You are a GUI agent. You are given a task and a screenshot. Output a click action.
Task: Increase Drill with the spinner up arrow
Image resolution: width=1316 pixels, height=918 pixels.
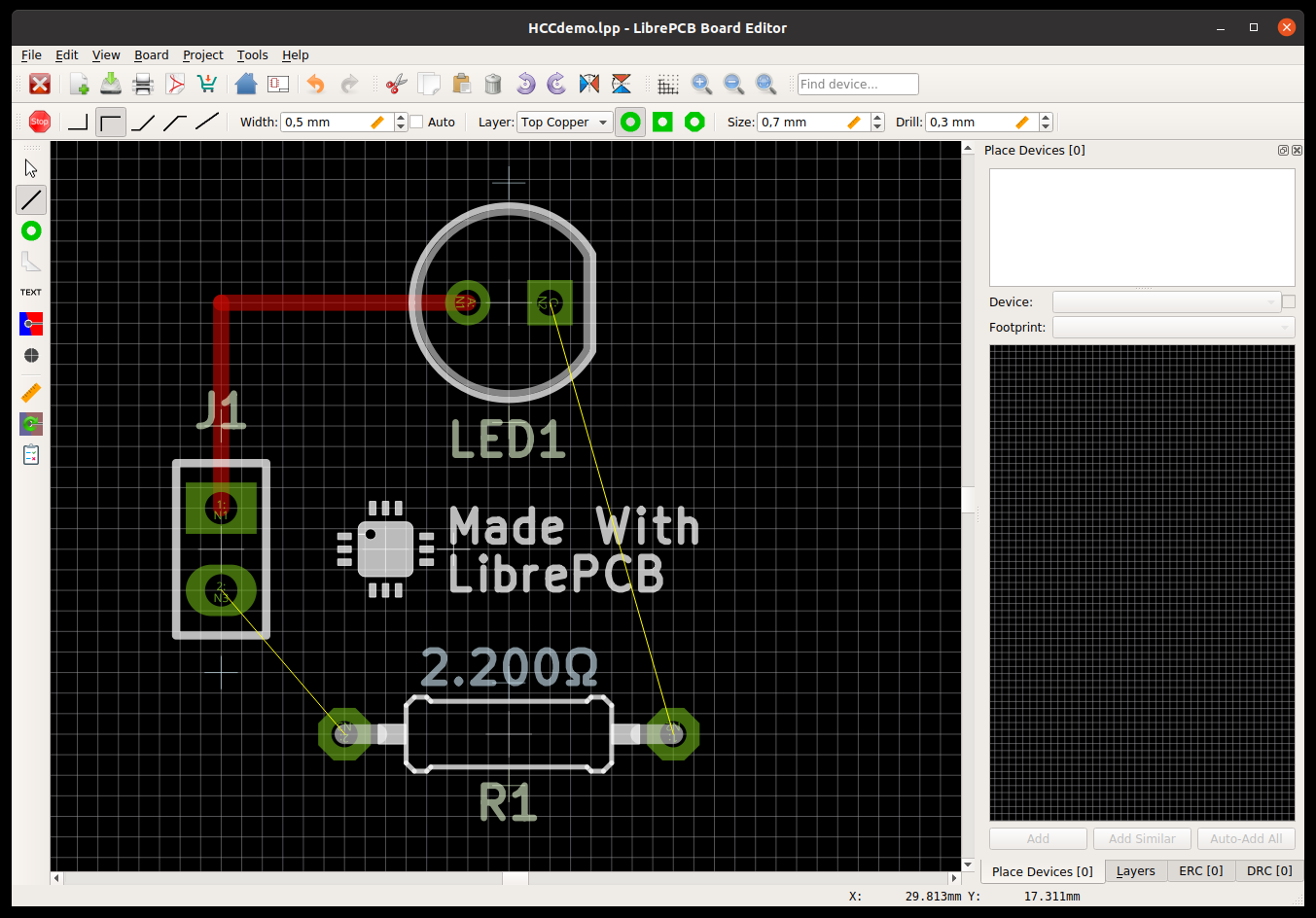click(x=1046, y=117)
